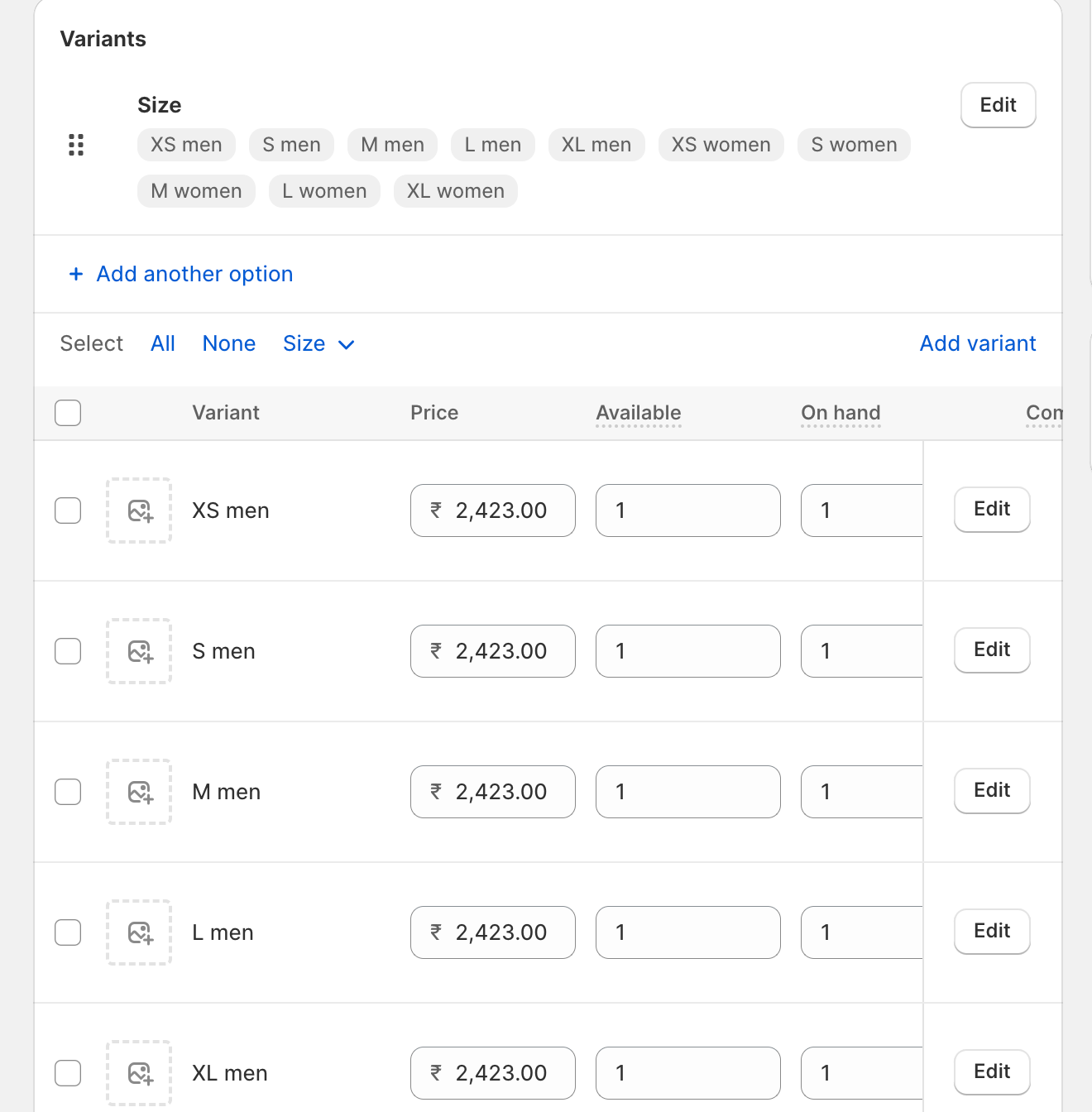Click L men On hand field
Image resolution: width=1092 pixels, height=1112 pixels.
862,932
